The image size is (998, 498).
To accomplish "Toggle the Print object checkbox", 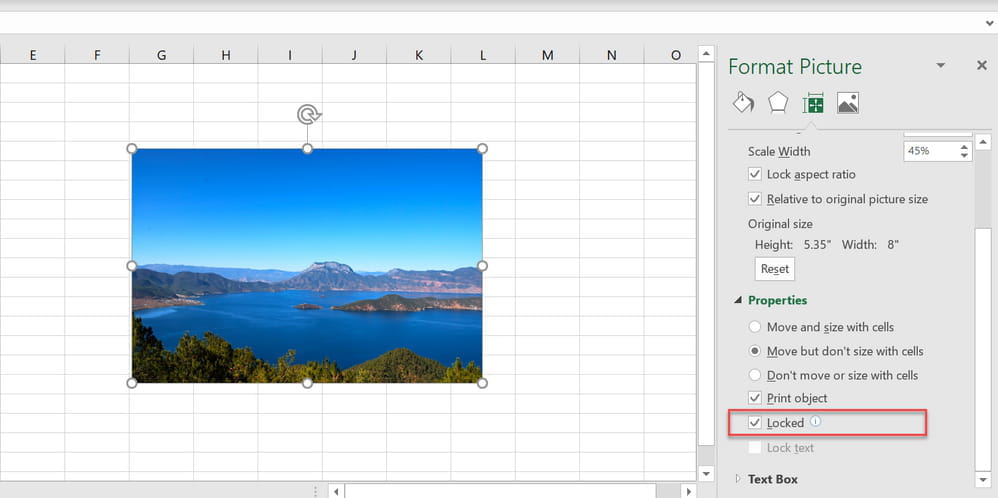I will tap(755, 398).
